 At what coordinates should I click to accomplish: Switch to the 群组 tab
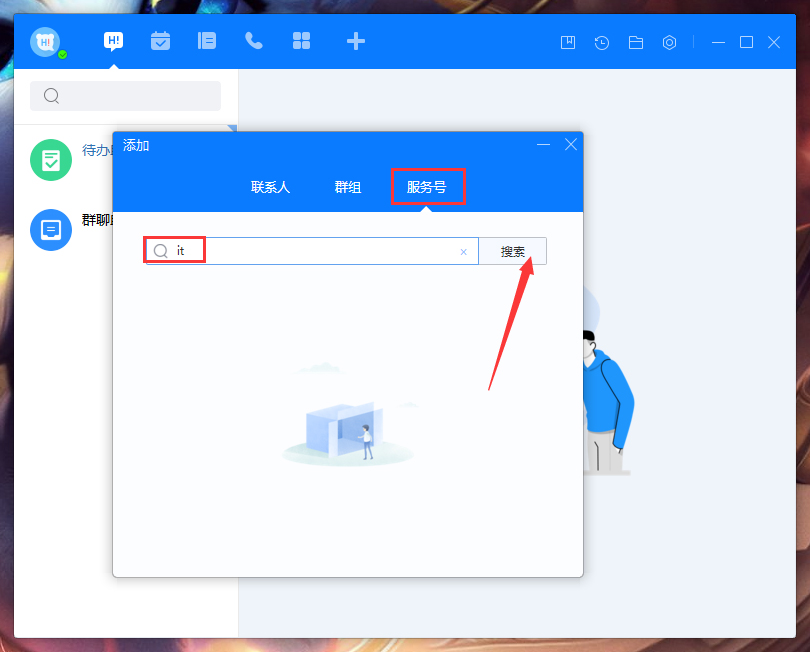(348, 187)
